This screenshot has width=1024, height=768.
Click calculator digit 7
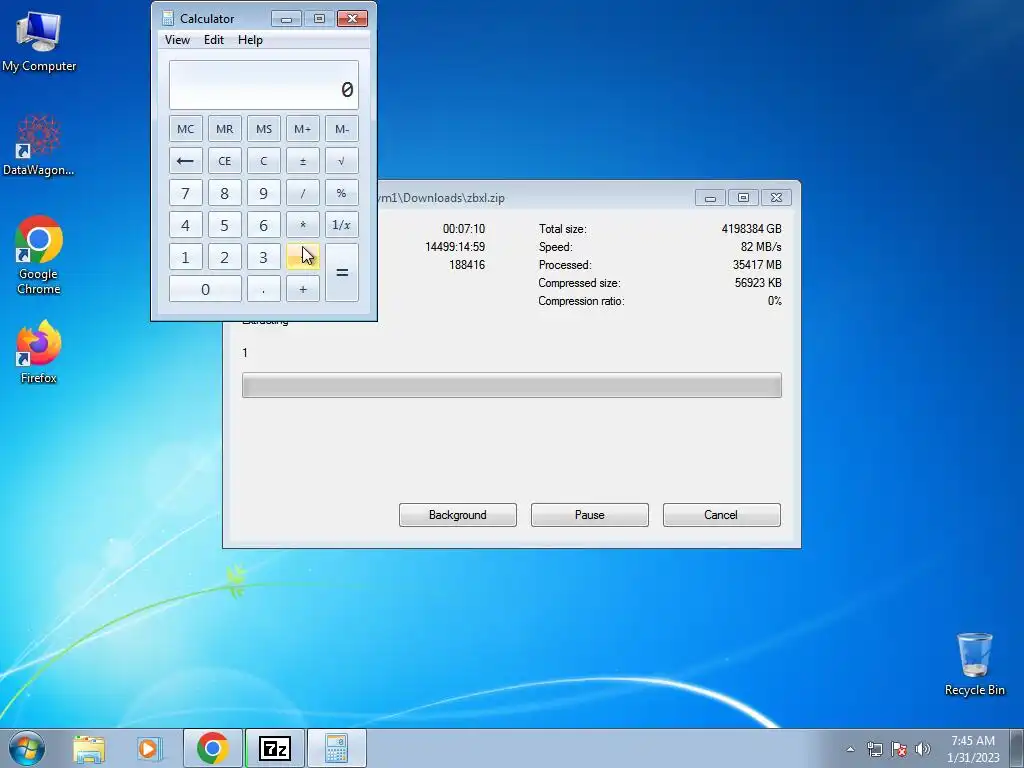pyautogui.click(x=185, y=193)
